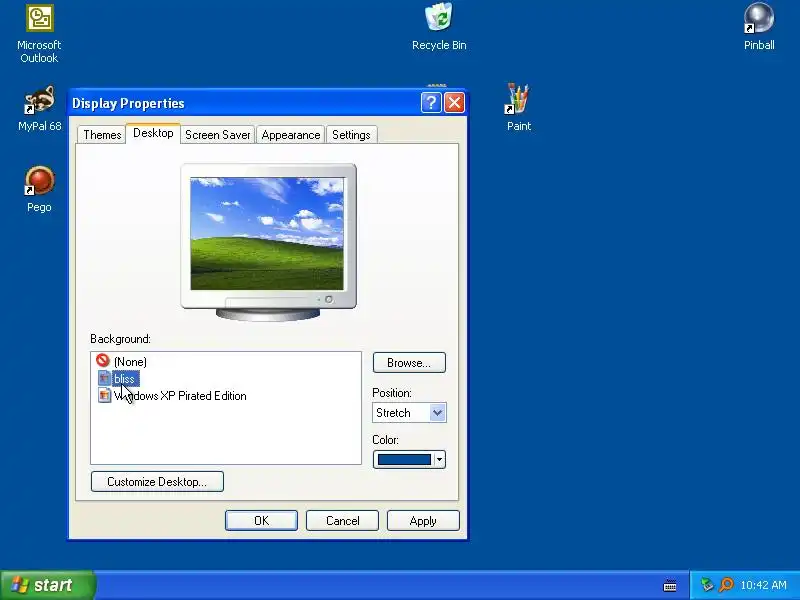Image resolution: width=800 pixels, height=600 pixels.
Task: Click the Display Properties help question-mark button
Action: (x=431, y=103)
